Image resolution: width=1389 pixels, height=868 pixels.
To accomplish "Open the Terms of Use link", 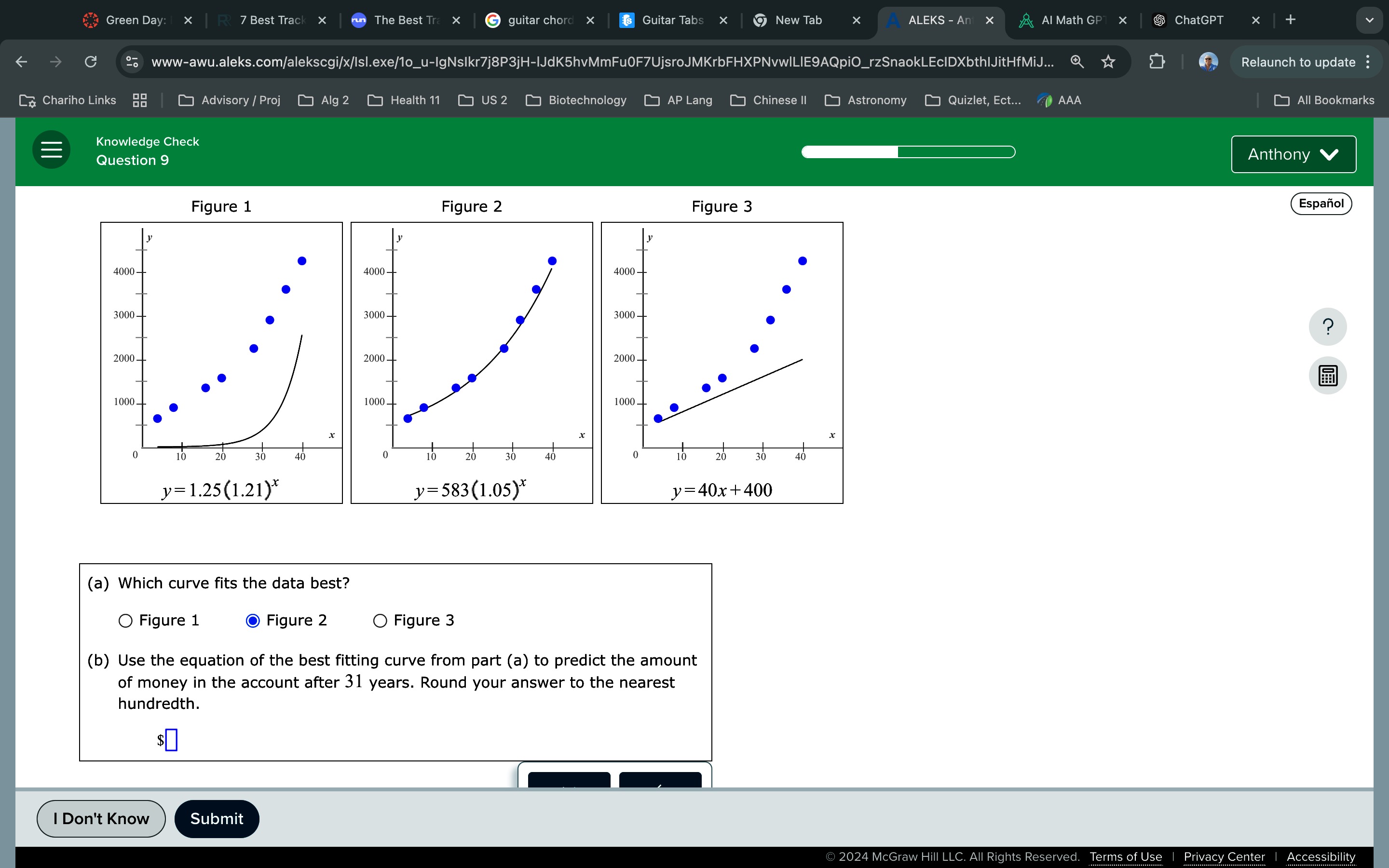I will tap(1126, 856).
